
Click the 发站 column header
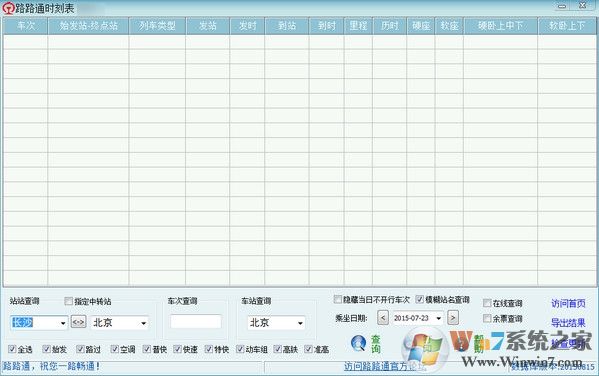pos(208,26)
